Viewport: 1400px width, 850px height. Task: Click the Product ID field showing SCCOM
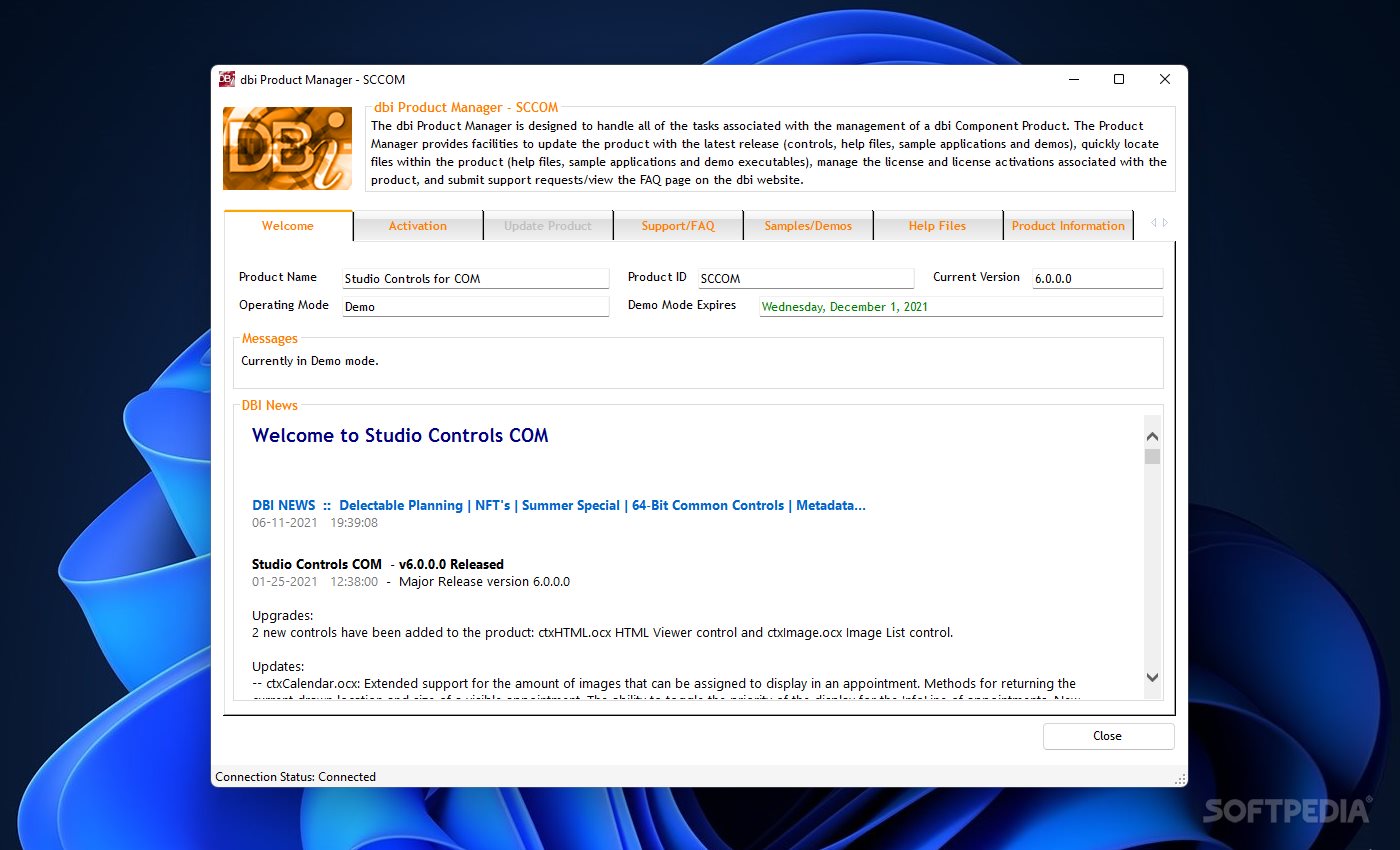pyautogui.click(x=806, y=279)
